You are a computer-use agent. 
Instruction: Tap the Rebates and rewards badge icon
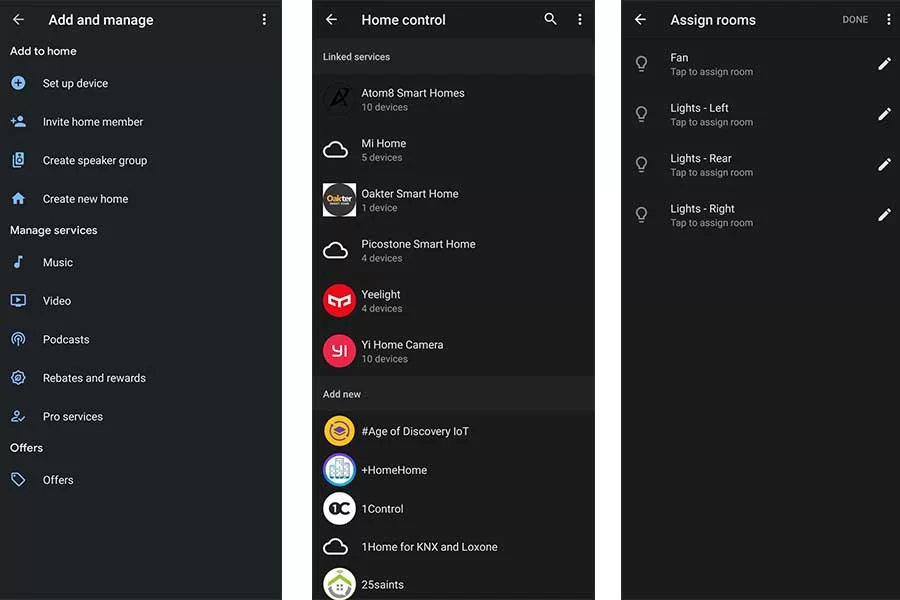click(18, 378)
